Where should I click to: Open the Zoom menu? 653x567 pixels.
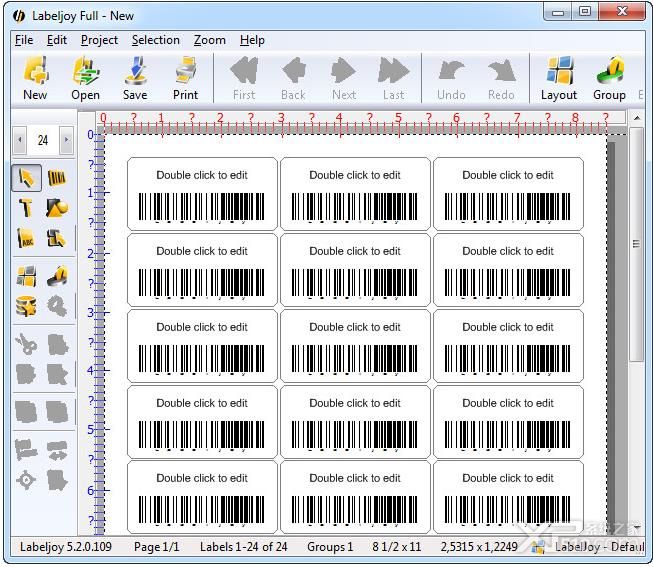point(209,40)
